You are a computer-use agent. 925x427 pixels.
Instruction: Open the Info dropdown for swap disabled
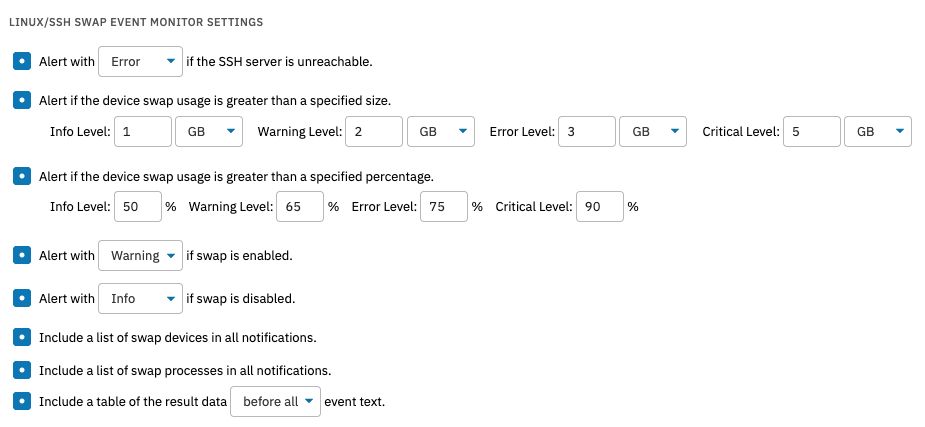pos(140,298)
